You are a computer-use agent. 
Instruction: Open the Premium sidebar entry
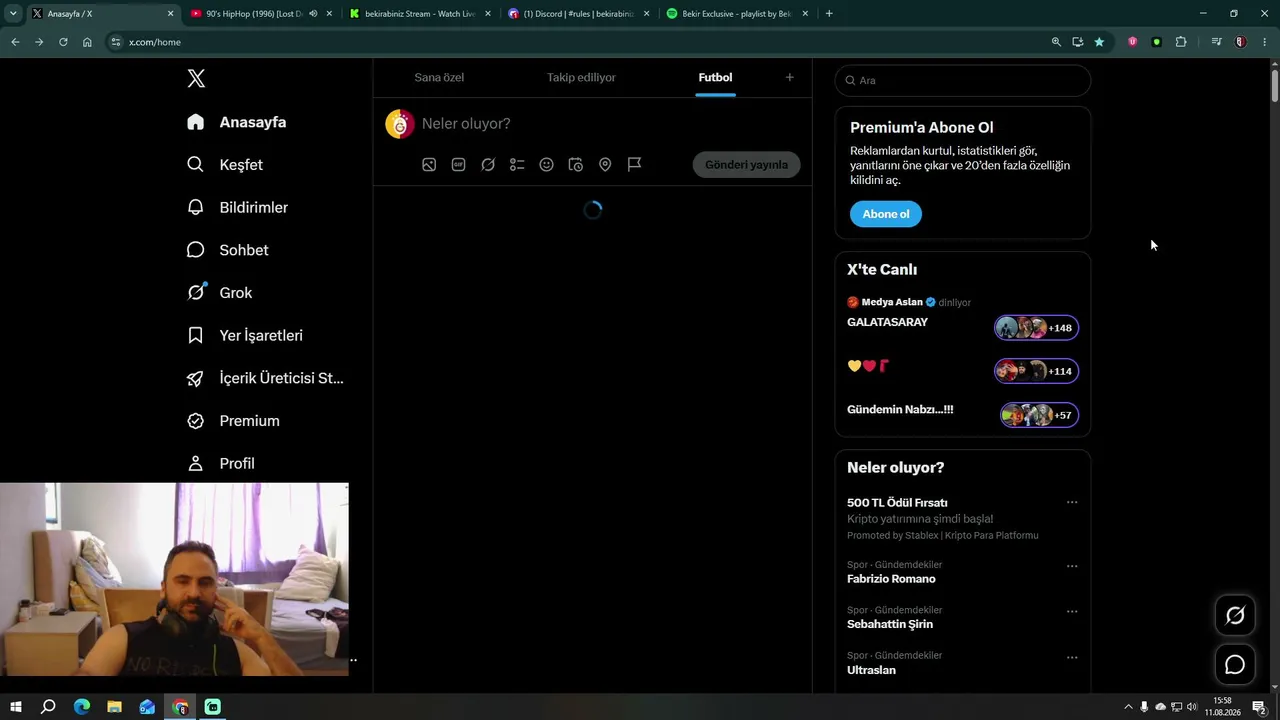[x=233, y=421]
